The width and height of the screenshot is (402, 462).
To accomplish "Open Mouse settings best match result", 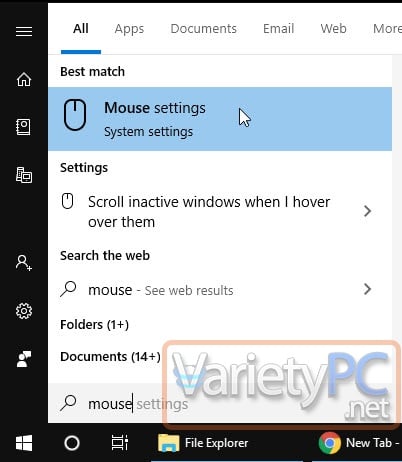I will (220, 119).
